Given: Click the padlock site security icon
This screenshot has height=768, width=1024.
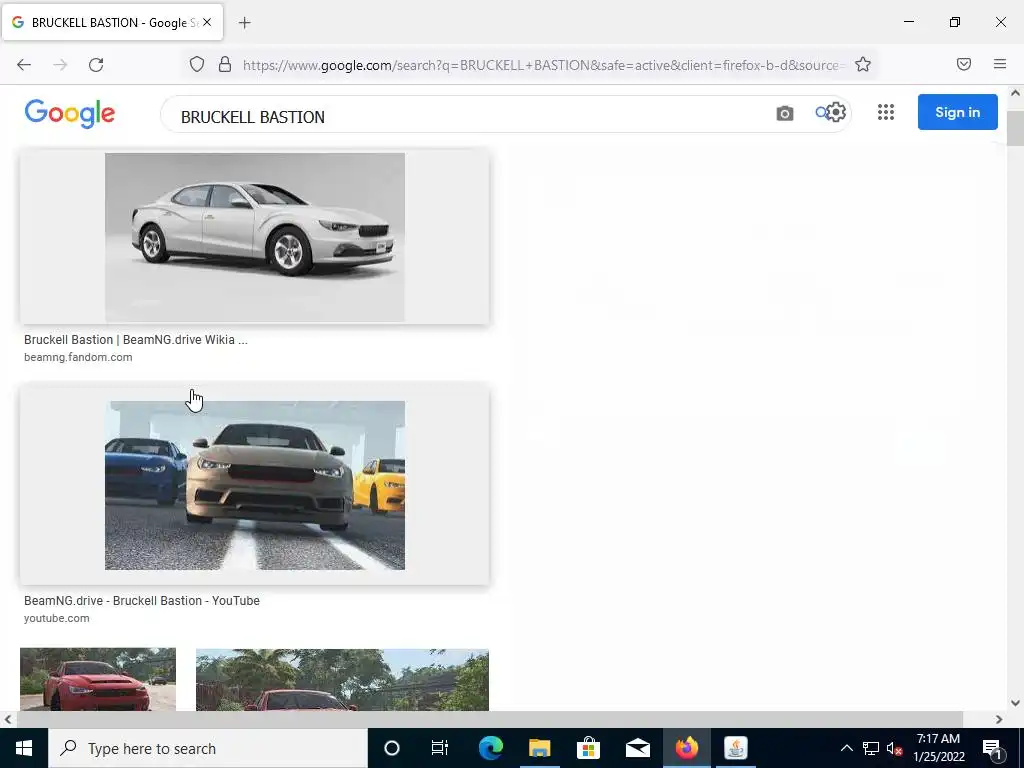Looking at the screenshot, I should [225, 64].
